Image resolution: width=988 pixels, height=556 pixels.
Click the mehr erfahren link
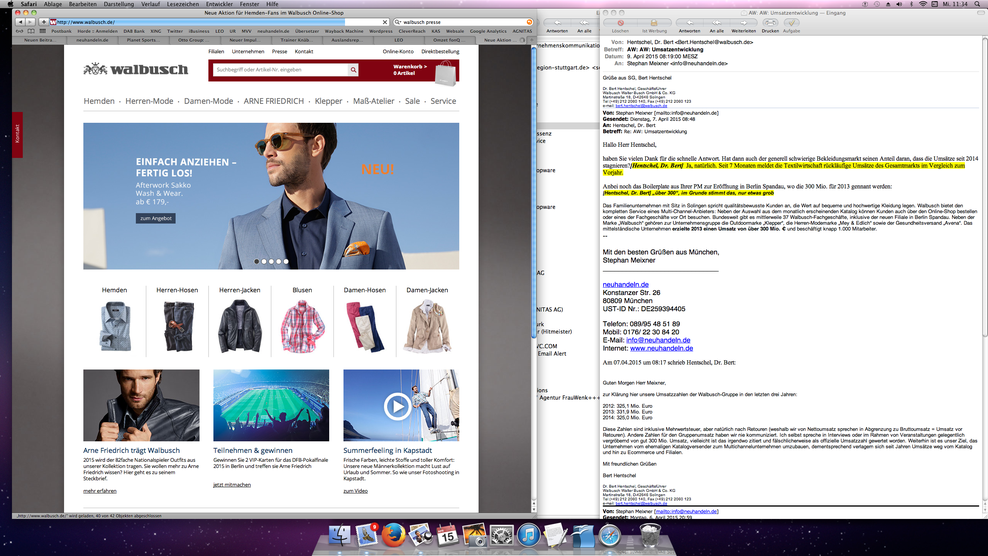(100, 491)
